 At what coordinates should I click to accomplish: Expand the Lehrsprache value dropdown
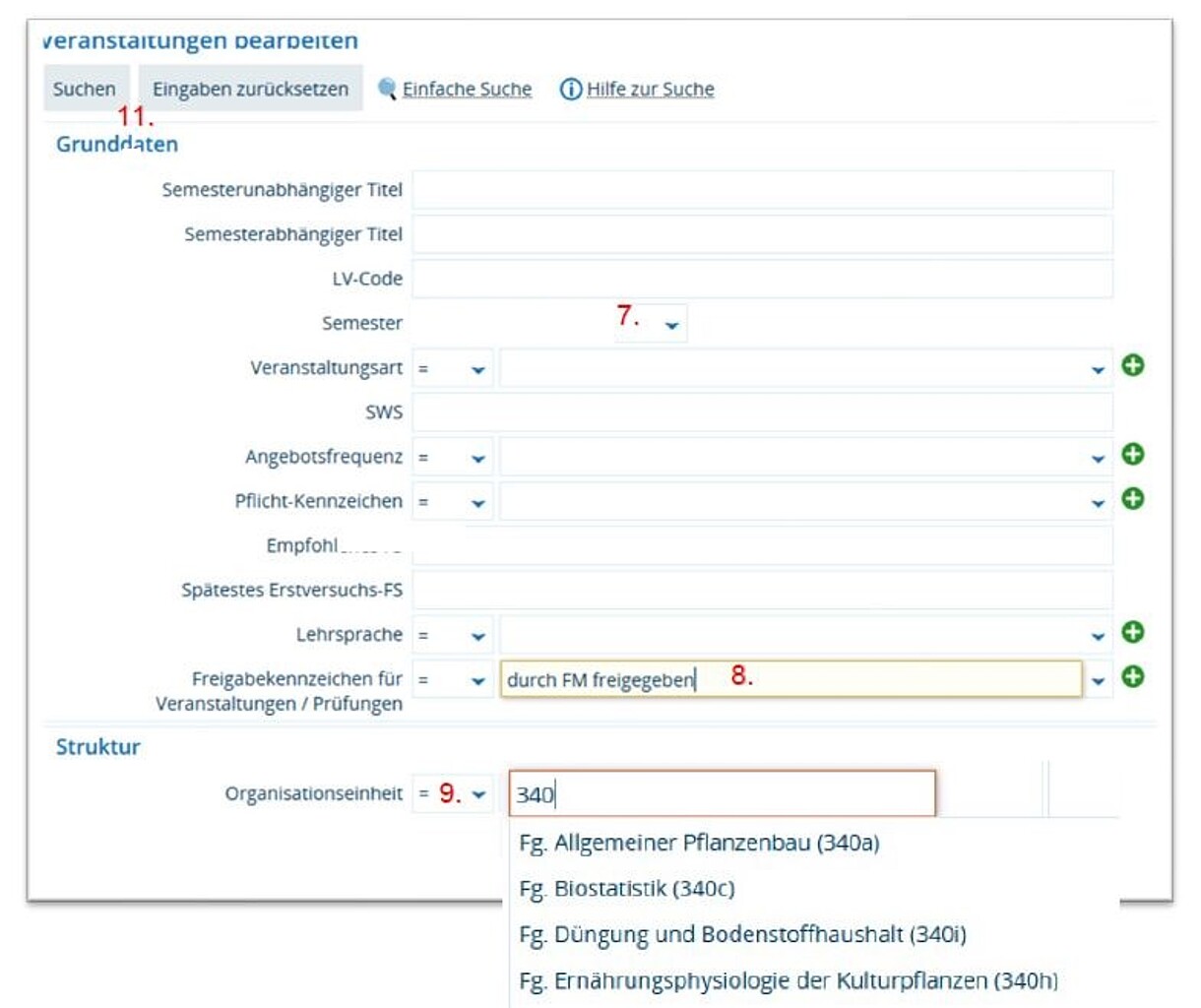(1098, 637)
